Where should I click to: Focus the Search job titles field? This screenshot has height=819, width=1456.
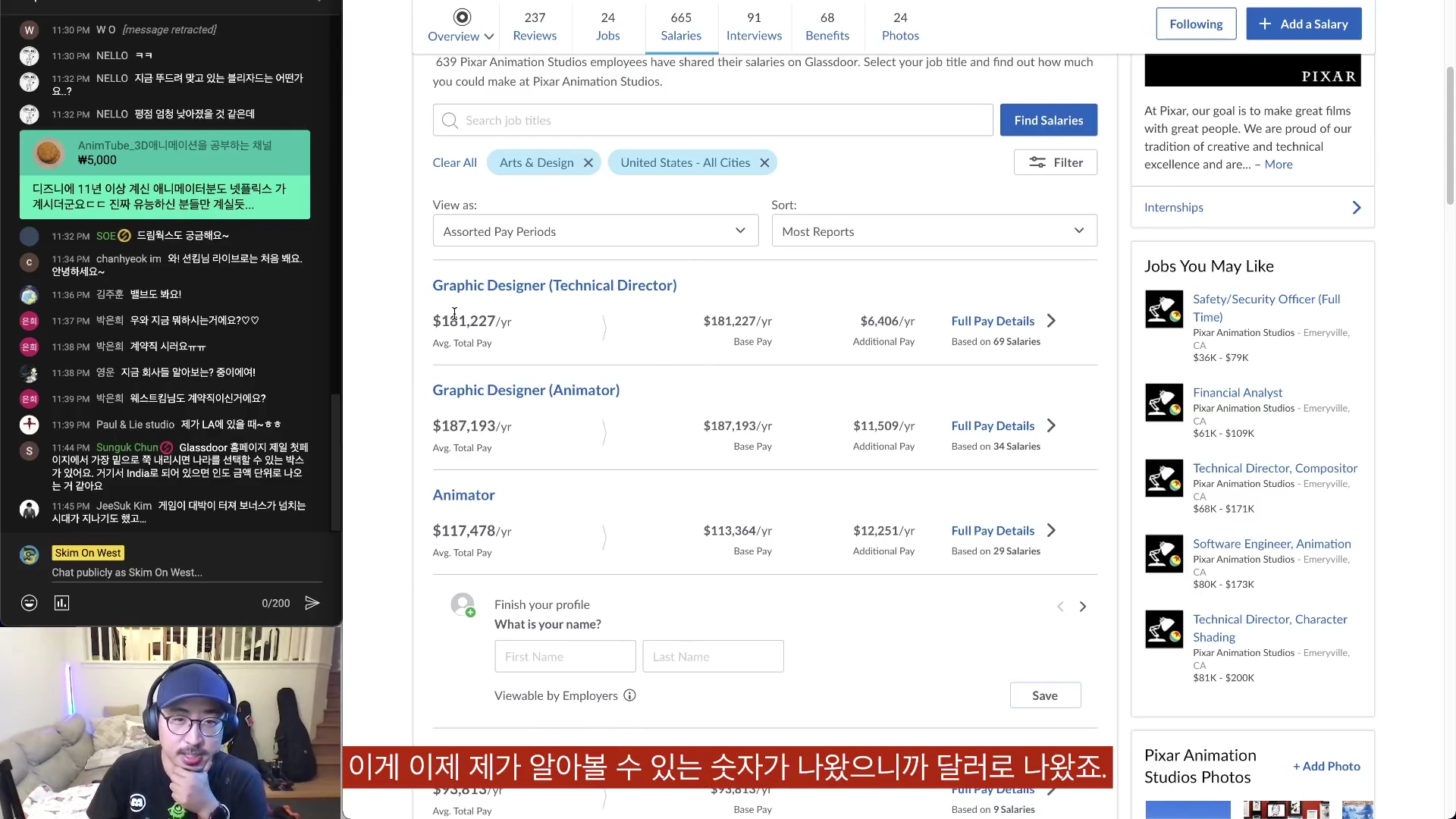pos(713,120)
